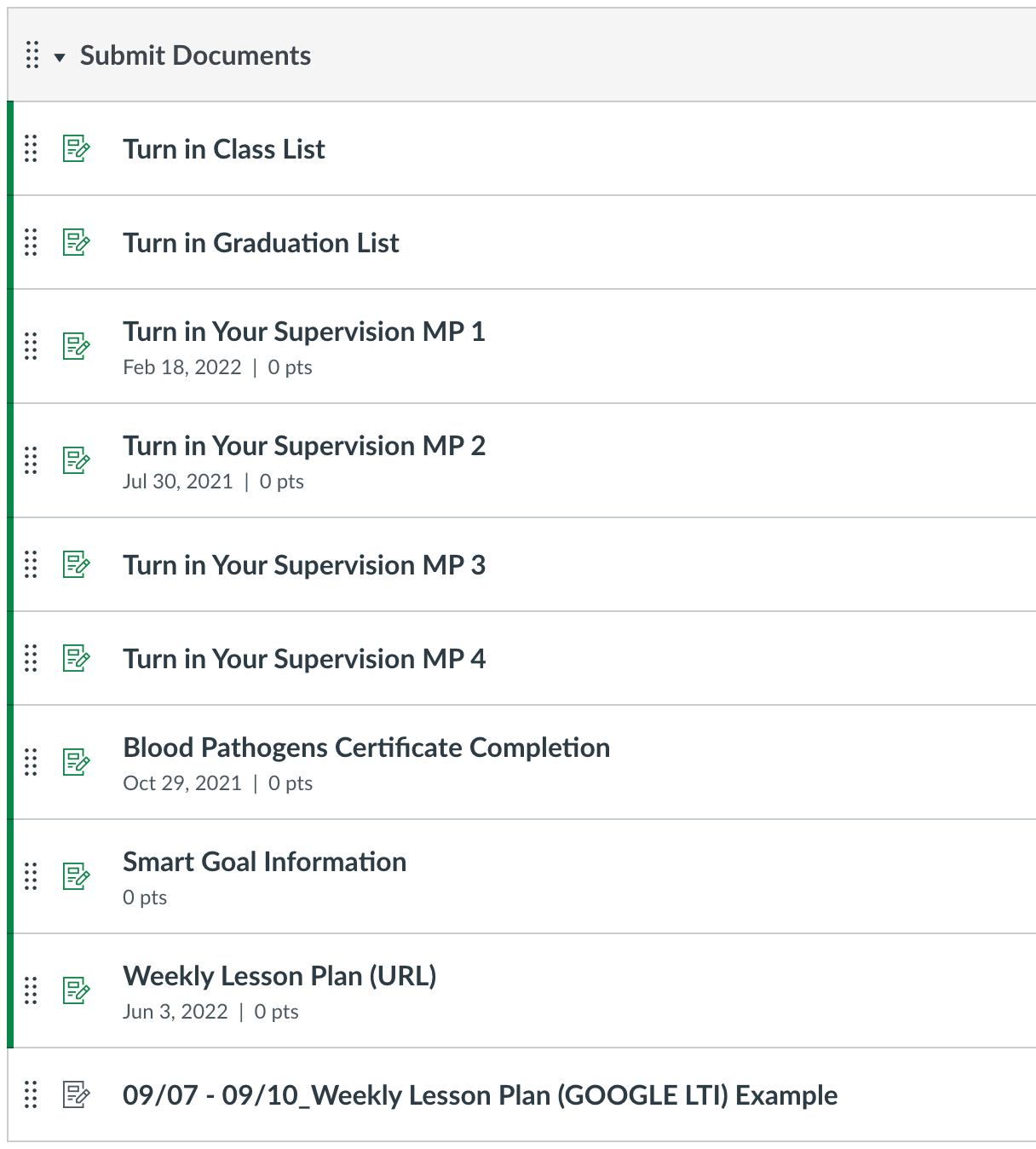Click the assignment icon for Turn in Graduation List

pos(75,243)
